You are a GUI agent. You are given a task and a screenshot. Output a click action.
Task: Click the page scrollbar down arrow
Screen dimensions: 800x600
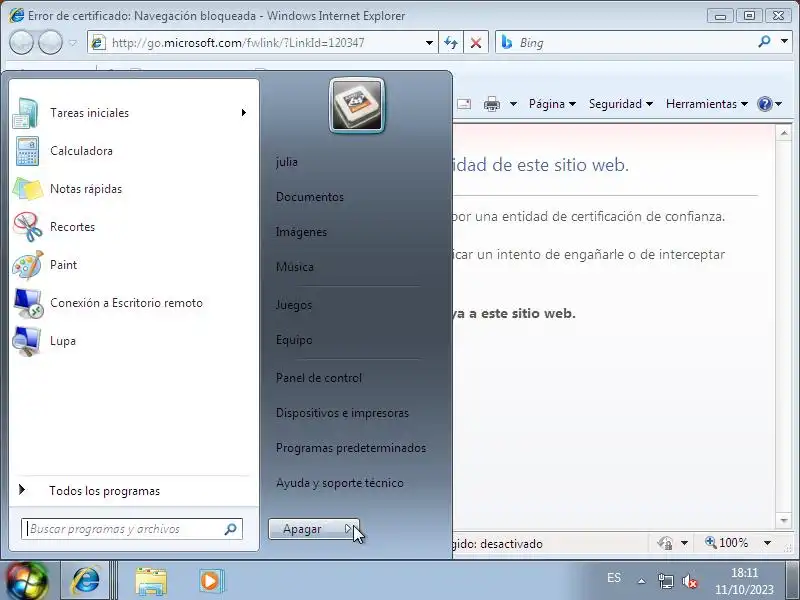(784, 520)
